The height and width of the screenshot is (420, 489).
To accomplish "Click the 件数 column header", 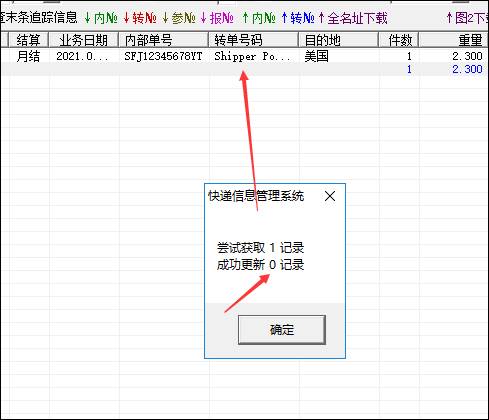I will [399, 40].
